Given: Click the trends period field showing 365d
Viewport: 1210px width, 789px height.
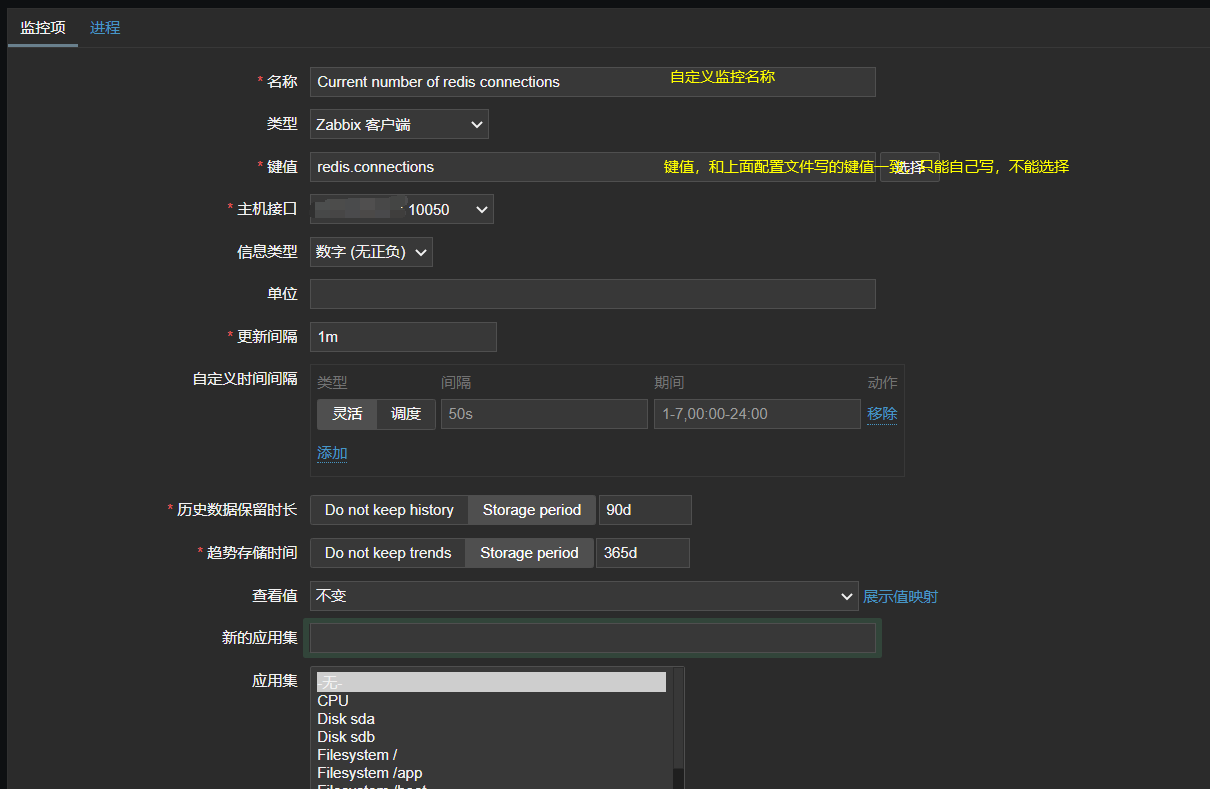Looking at the screenshot, I should 643,553.
